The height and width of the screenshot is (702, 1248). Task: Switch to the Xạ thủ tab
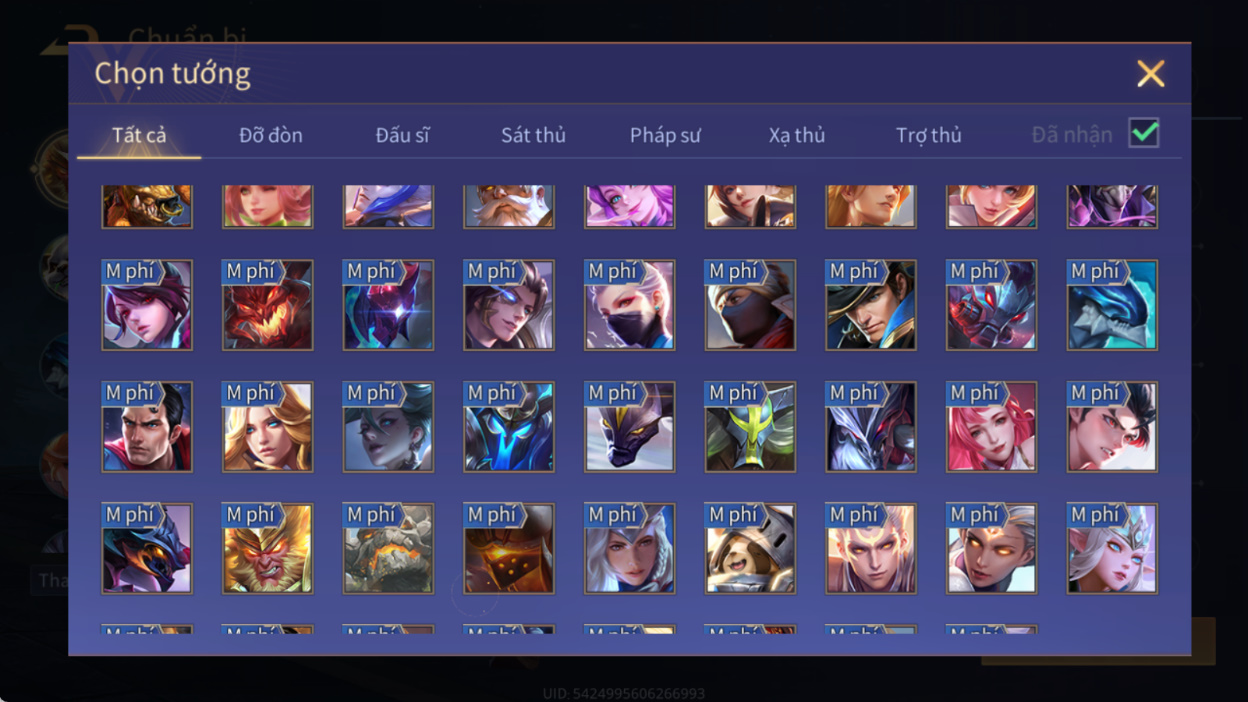797,135
